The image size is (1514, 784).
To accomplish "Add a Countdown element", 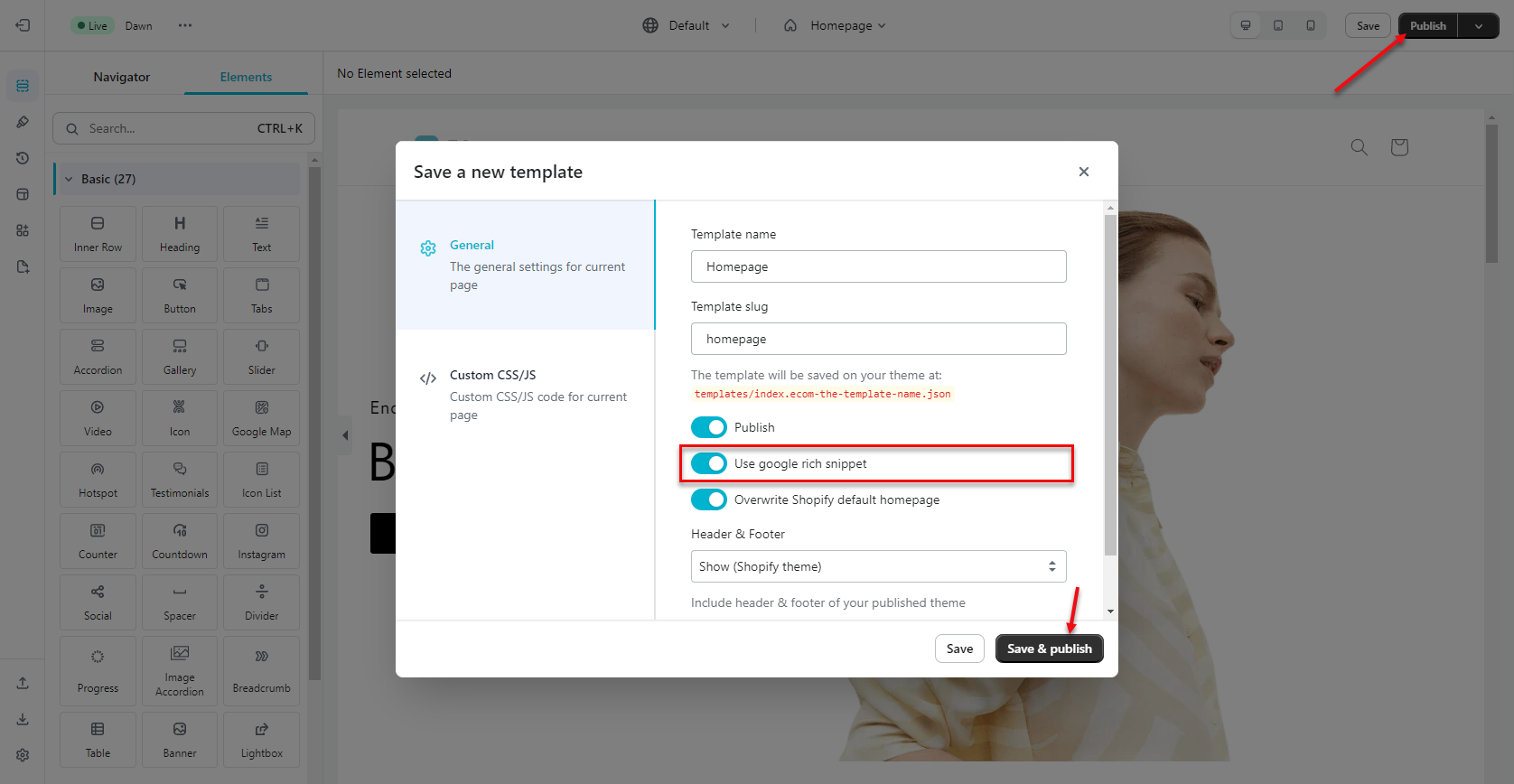I will coord(179,540).
